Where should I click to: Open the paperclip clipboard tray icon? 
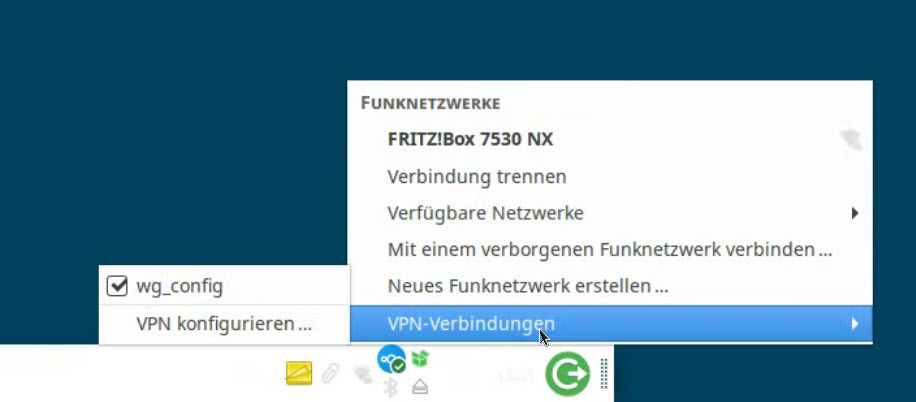click(x=330, y=373)
